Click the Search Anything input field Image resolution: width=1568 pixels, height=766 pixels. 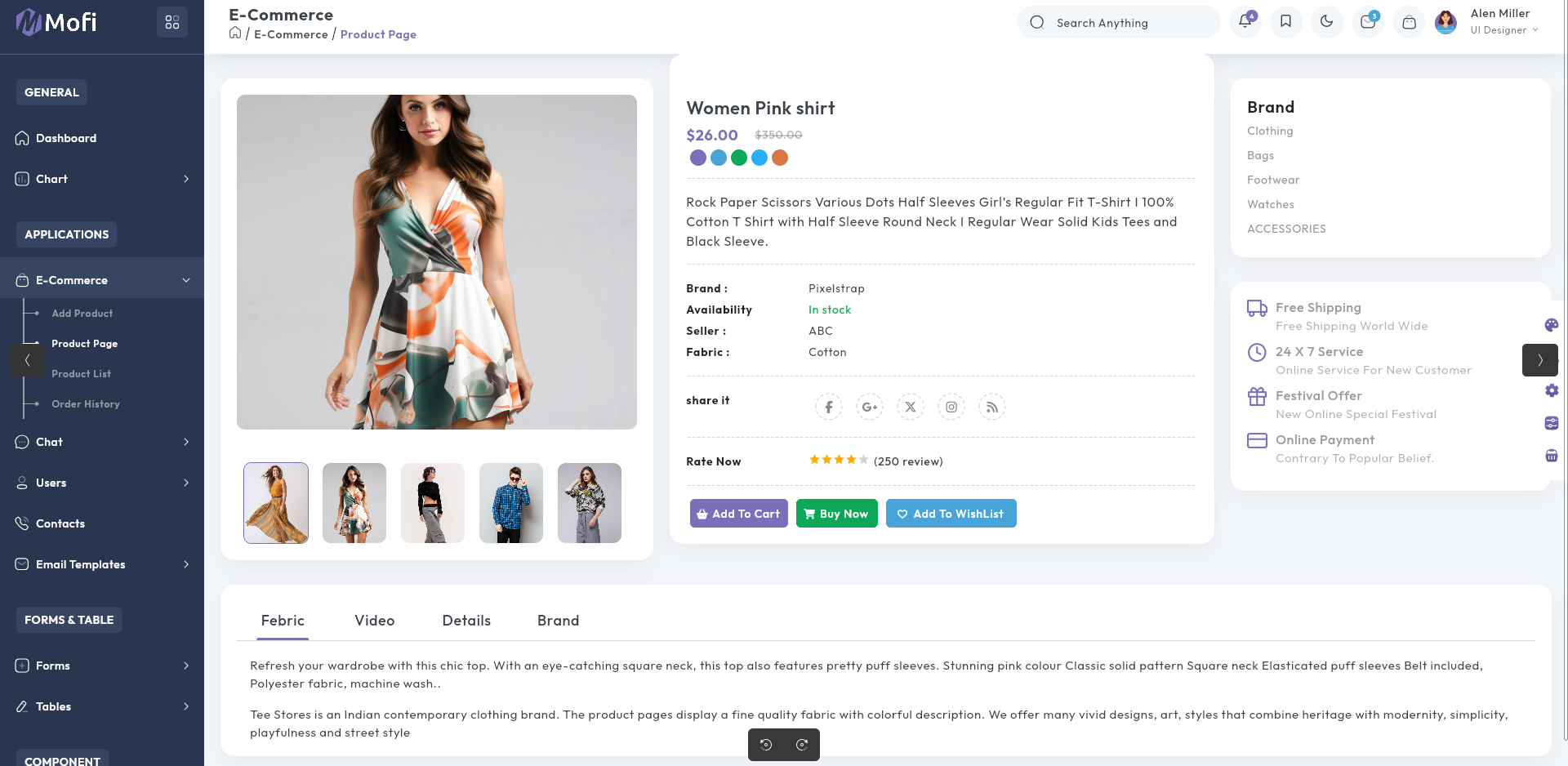pyautogui.click(x=1127, y=23)
